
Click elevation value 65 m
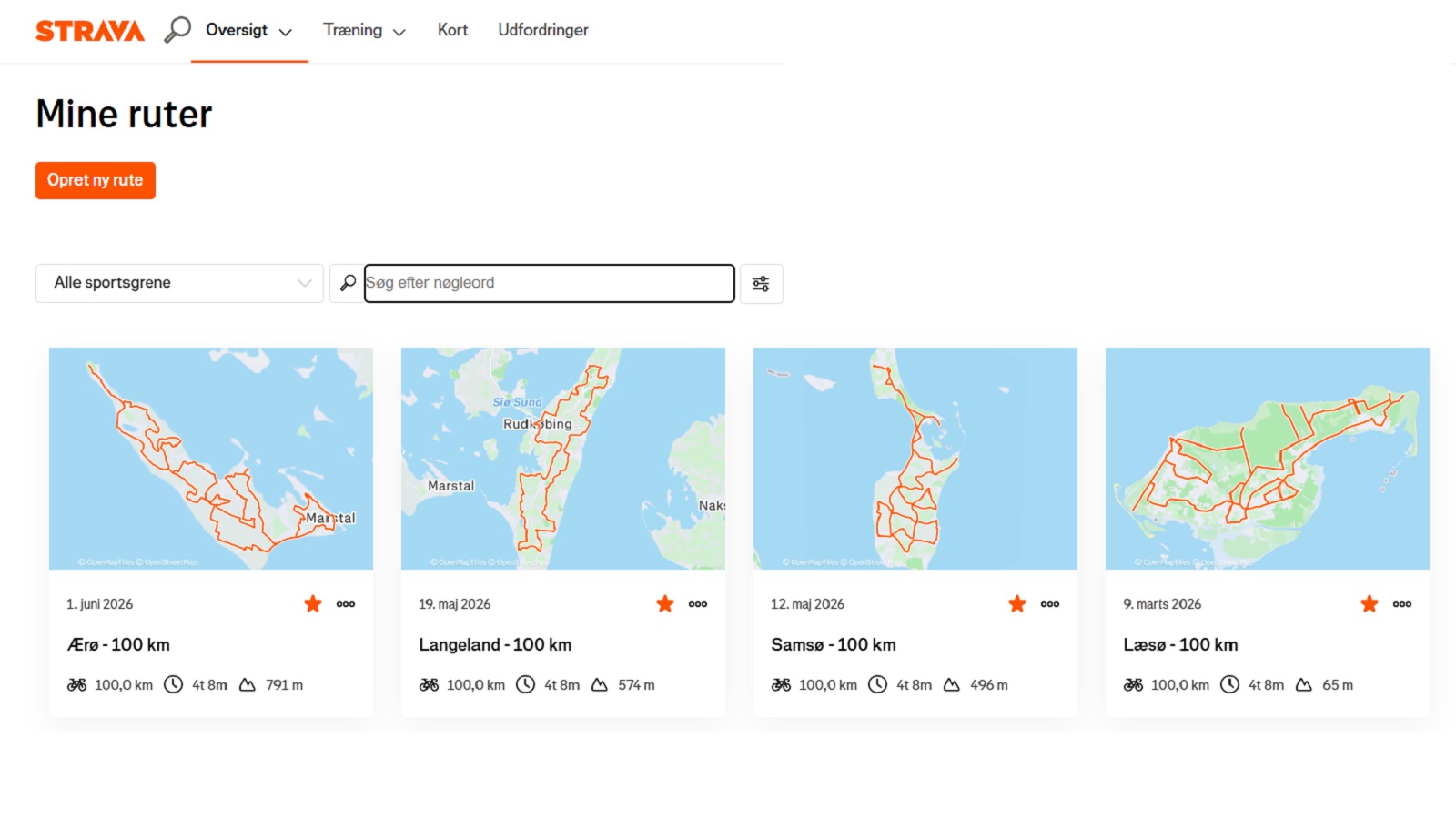1338,685
